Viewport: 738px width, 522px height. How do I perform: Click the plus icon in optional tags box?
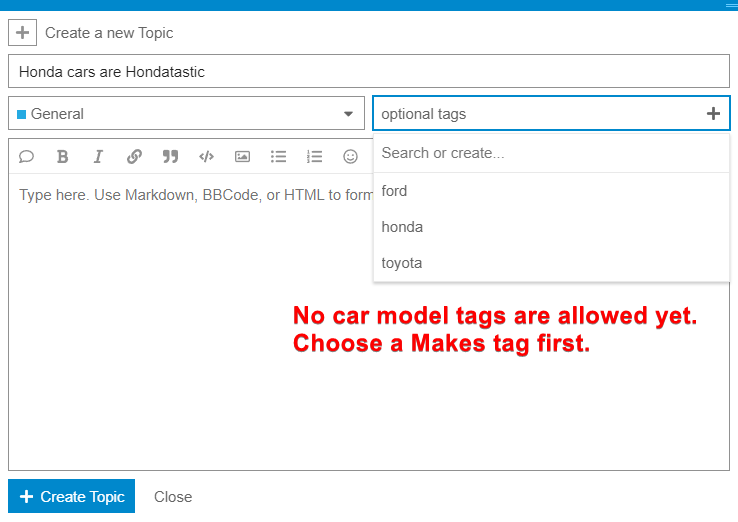(713, 113)
